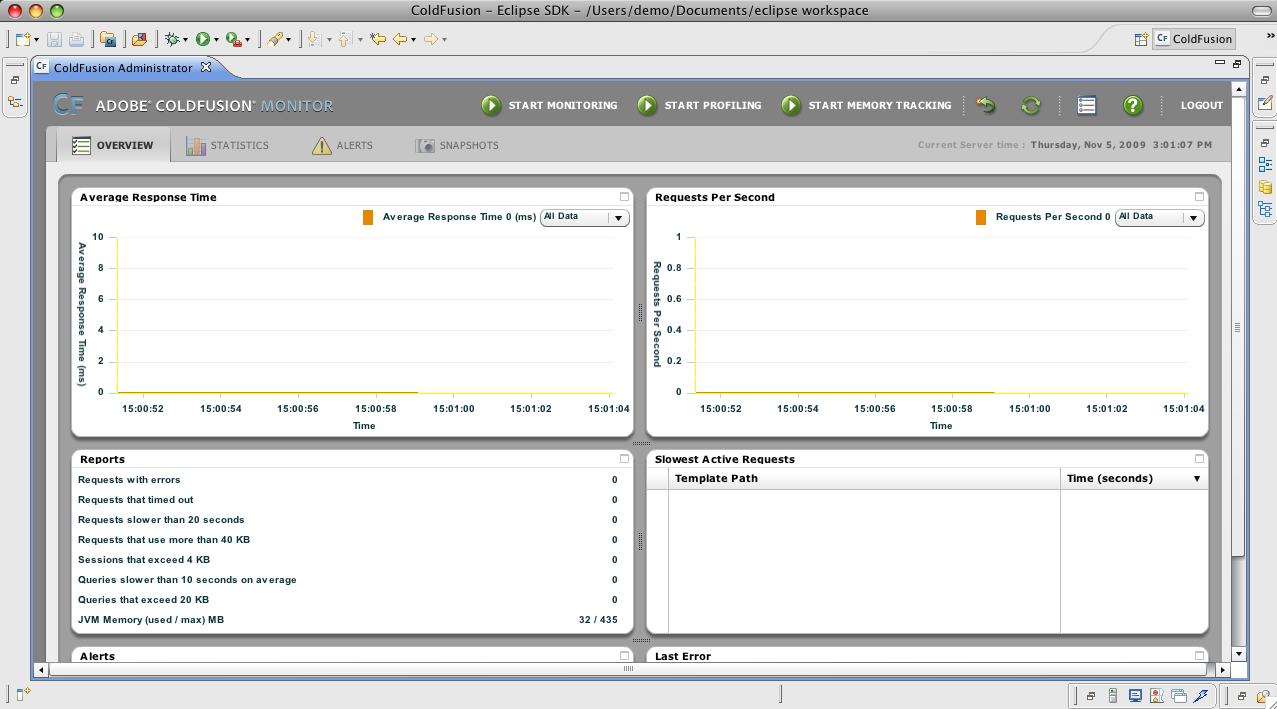Toggle the Requests Per Second panel checkbox

tap(1198, 195)
